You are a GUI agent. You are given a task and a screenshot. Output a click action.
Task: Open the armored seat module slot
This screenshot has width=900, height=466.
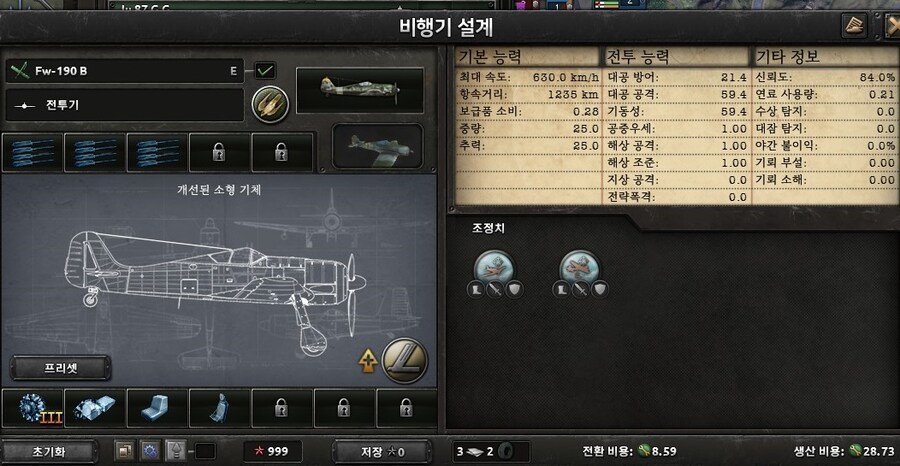click(157, 408)
